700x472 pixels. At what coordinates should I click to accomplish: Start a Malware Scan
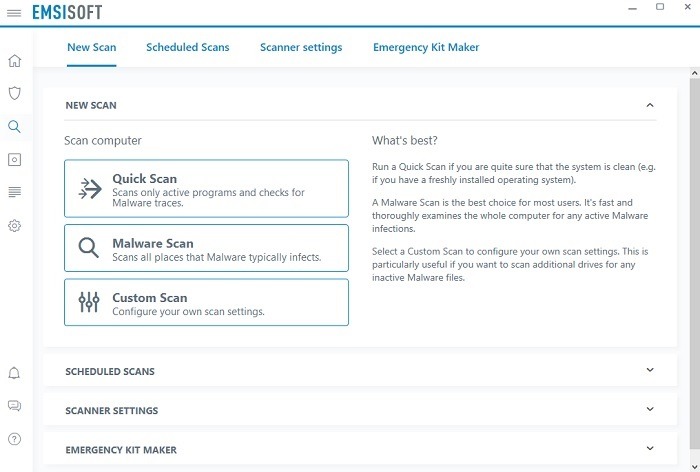pyautogui.click(x=206, y=248)
